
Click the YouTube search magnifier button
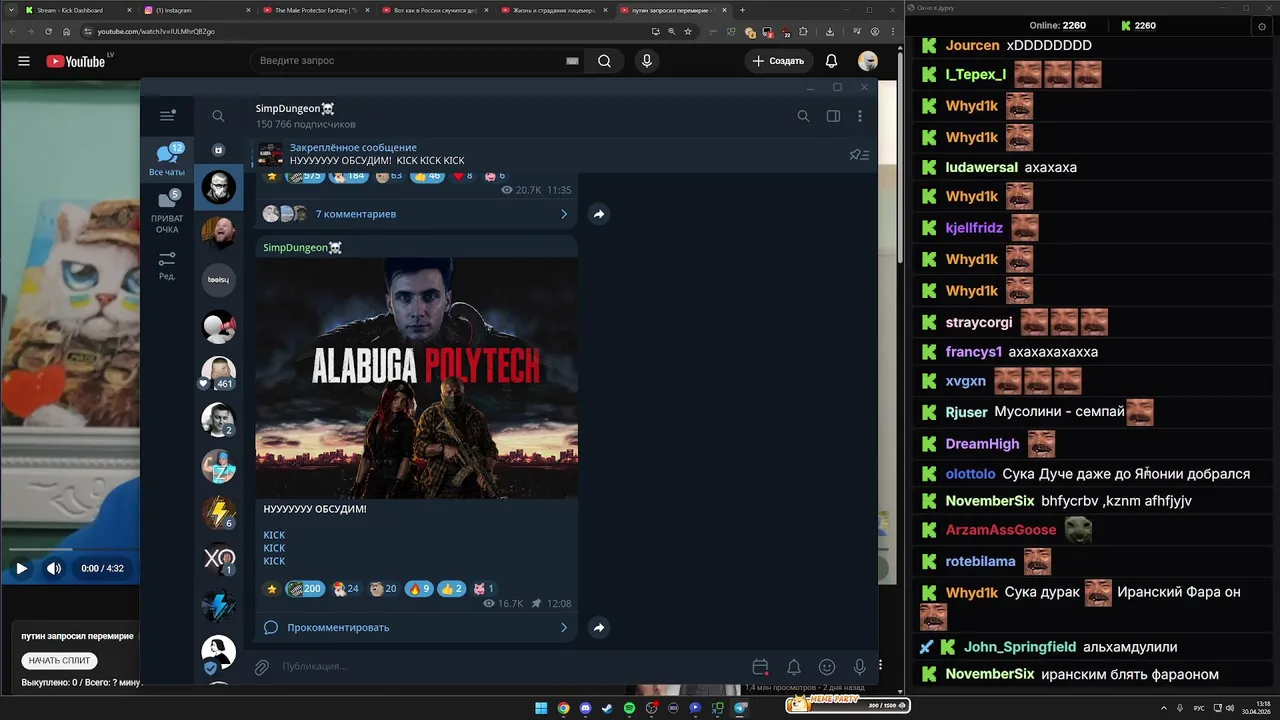[x=605, y=61]
